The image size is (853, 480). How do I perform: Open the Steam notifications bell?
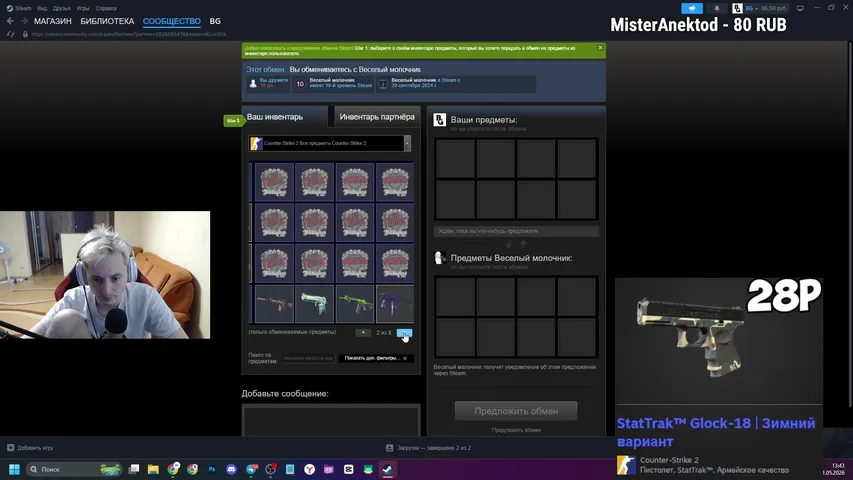point(717,8)
